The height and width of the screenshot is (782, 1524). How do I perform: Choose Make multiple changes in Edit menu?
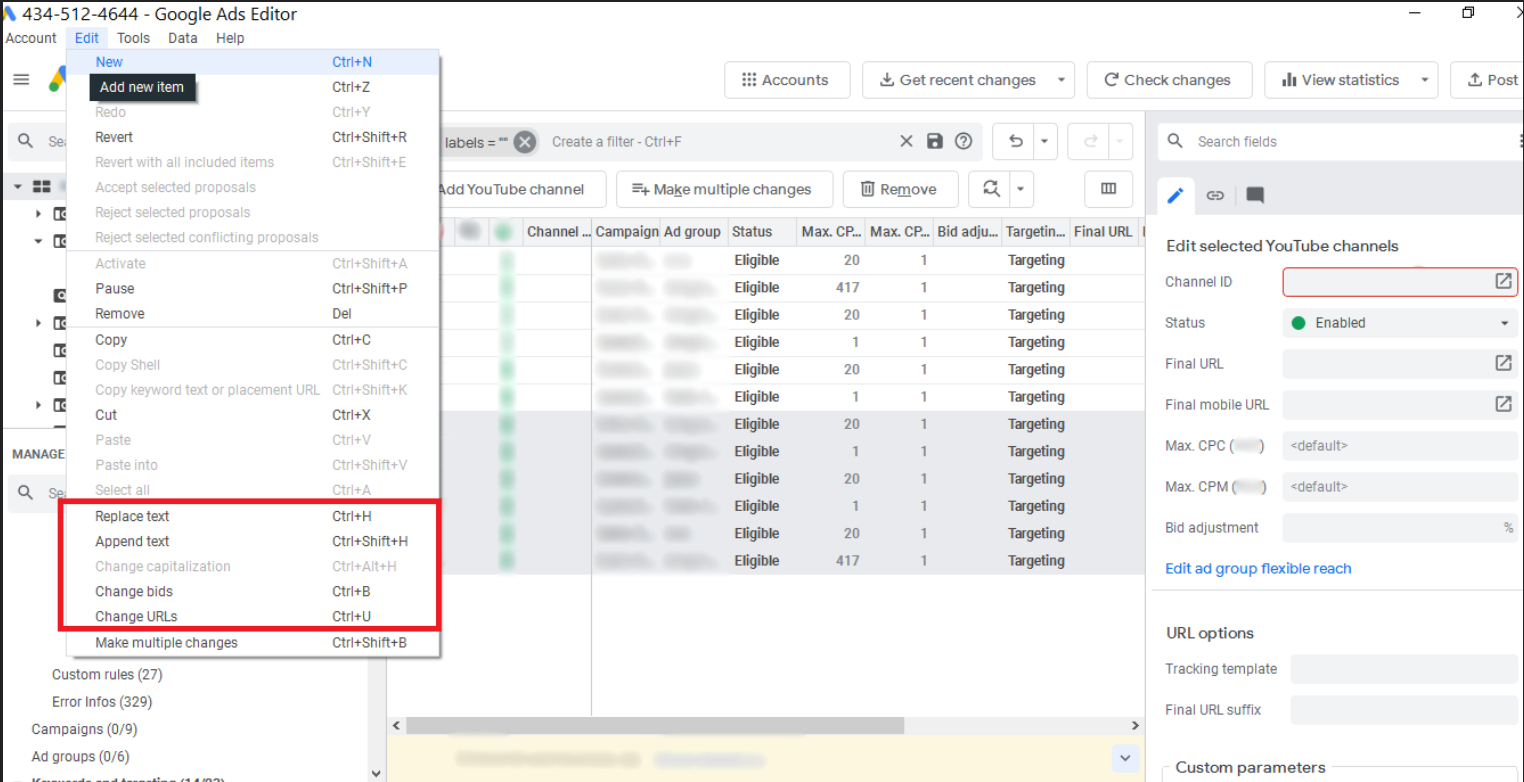(253, 642)
